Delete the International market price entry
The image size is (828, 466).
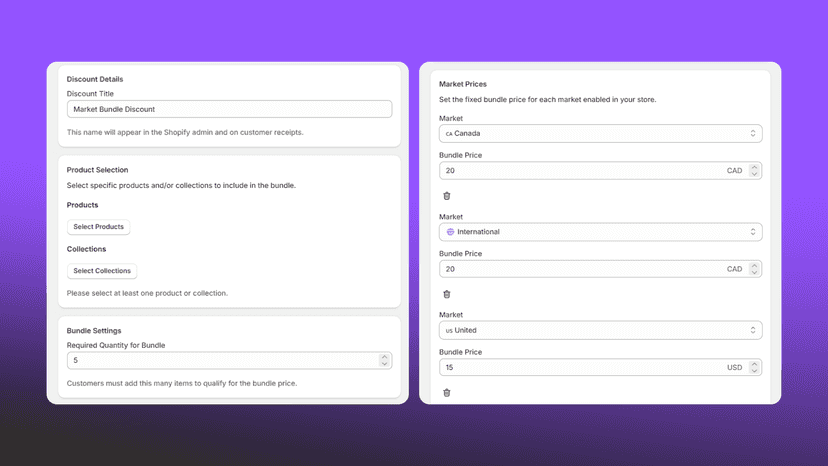(x=447, y=294)
